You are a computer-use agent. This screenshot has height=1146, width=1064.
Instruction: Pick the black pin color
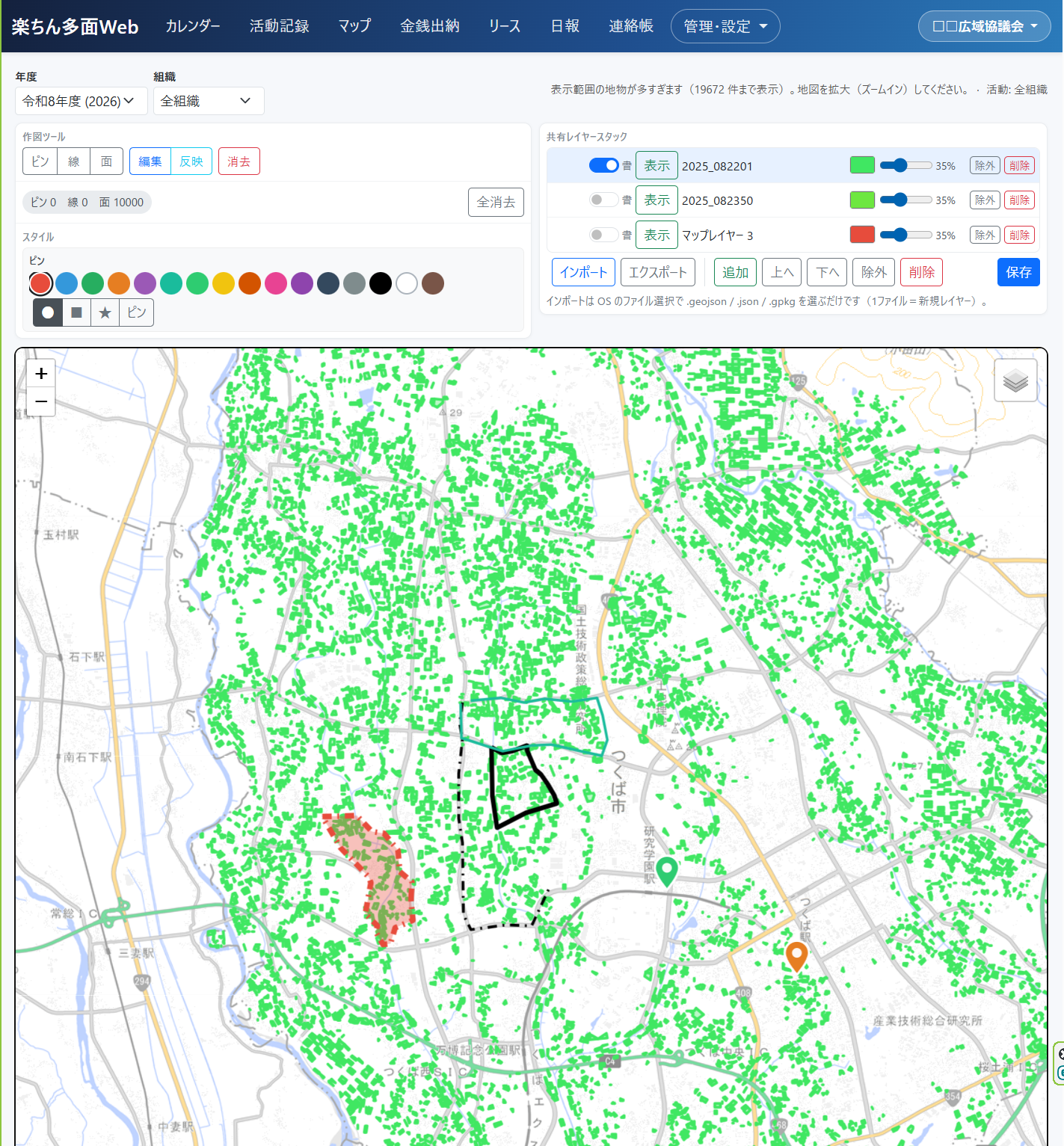pos(381,283)
